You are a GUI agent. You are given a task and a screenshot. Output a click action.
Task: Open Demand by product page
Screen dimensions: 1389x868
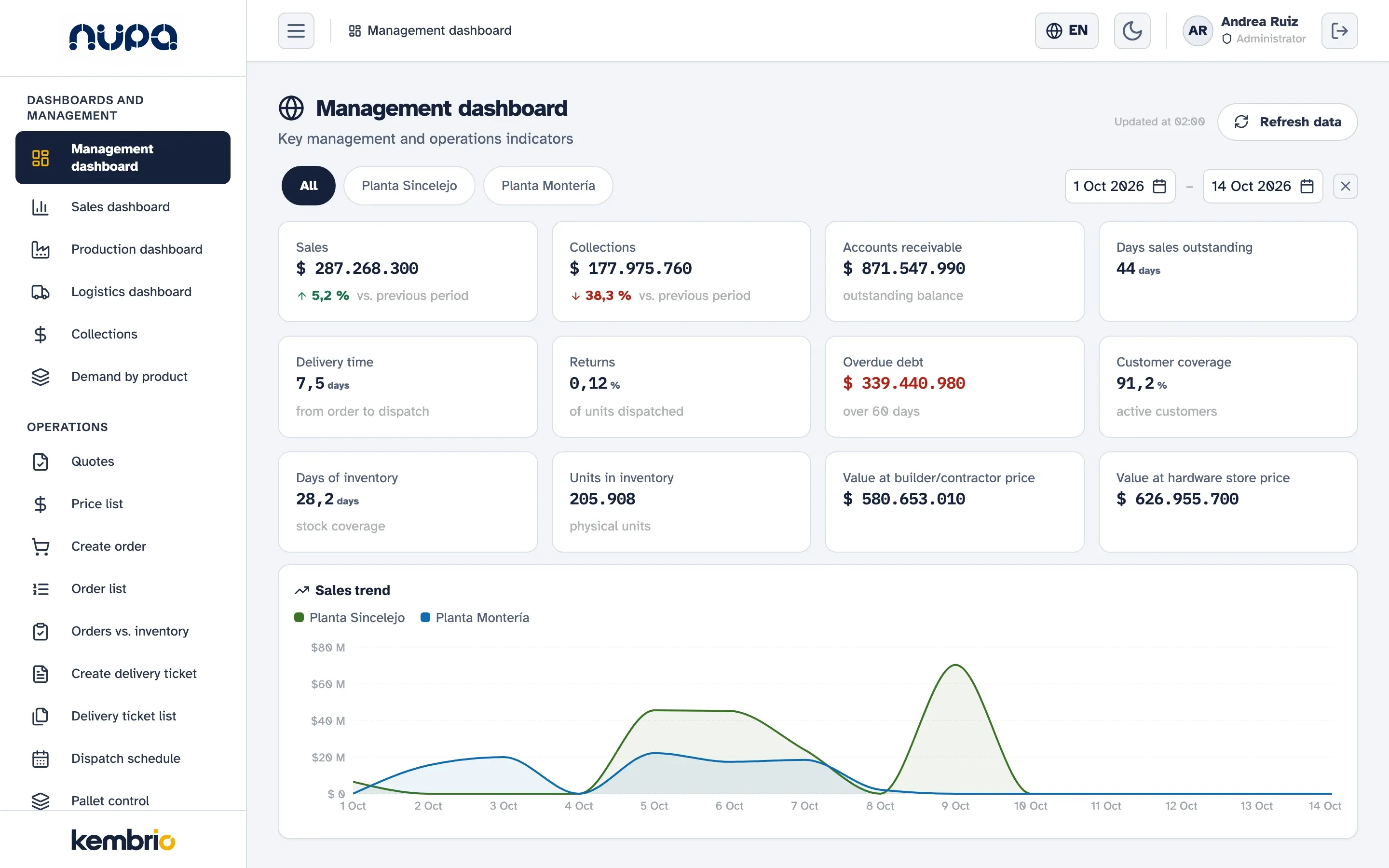tap(123, 377)
